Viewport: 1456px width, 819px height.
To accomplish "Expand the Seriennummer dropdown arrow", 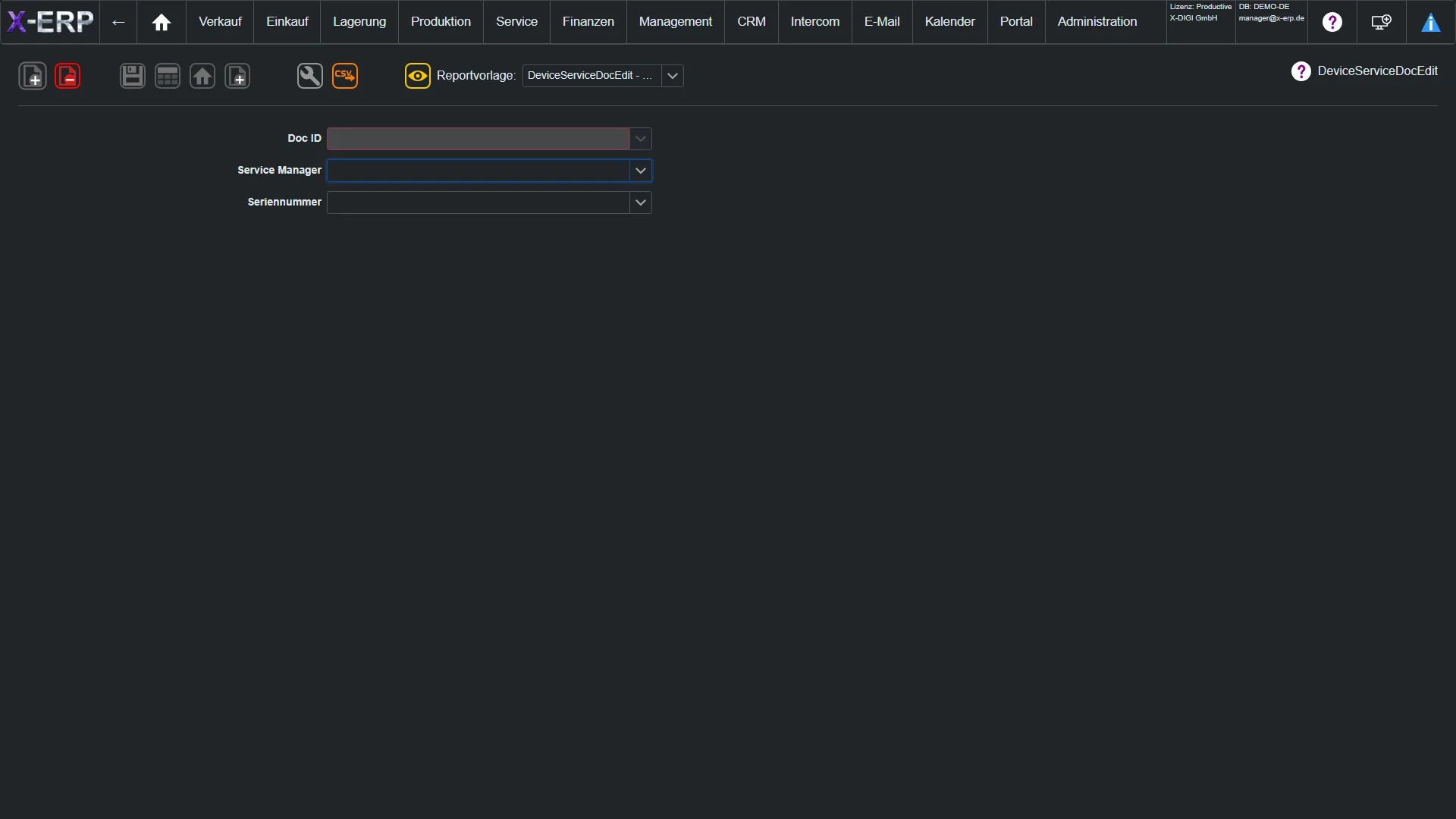I will coord(641,202).
